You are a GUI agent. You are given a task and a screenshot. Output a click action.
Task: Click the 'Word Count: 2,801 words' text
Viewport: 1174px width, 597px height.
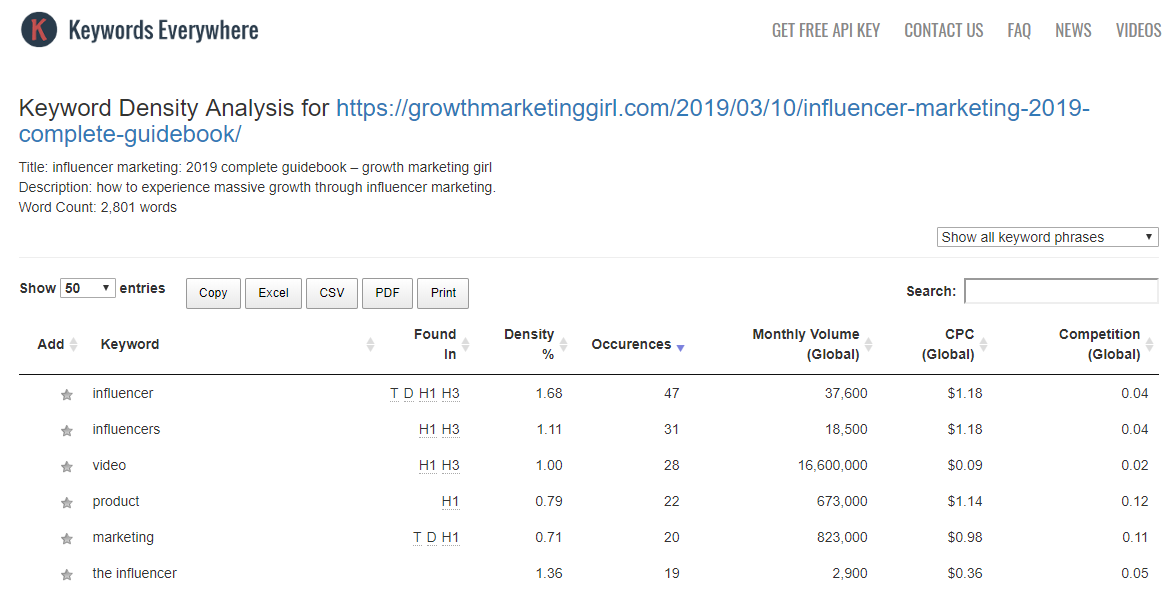click(x=98, y=207)
